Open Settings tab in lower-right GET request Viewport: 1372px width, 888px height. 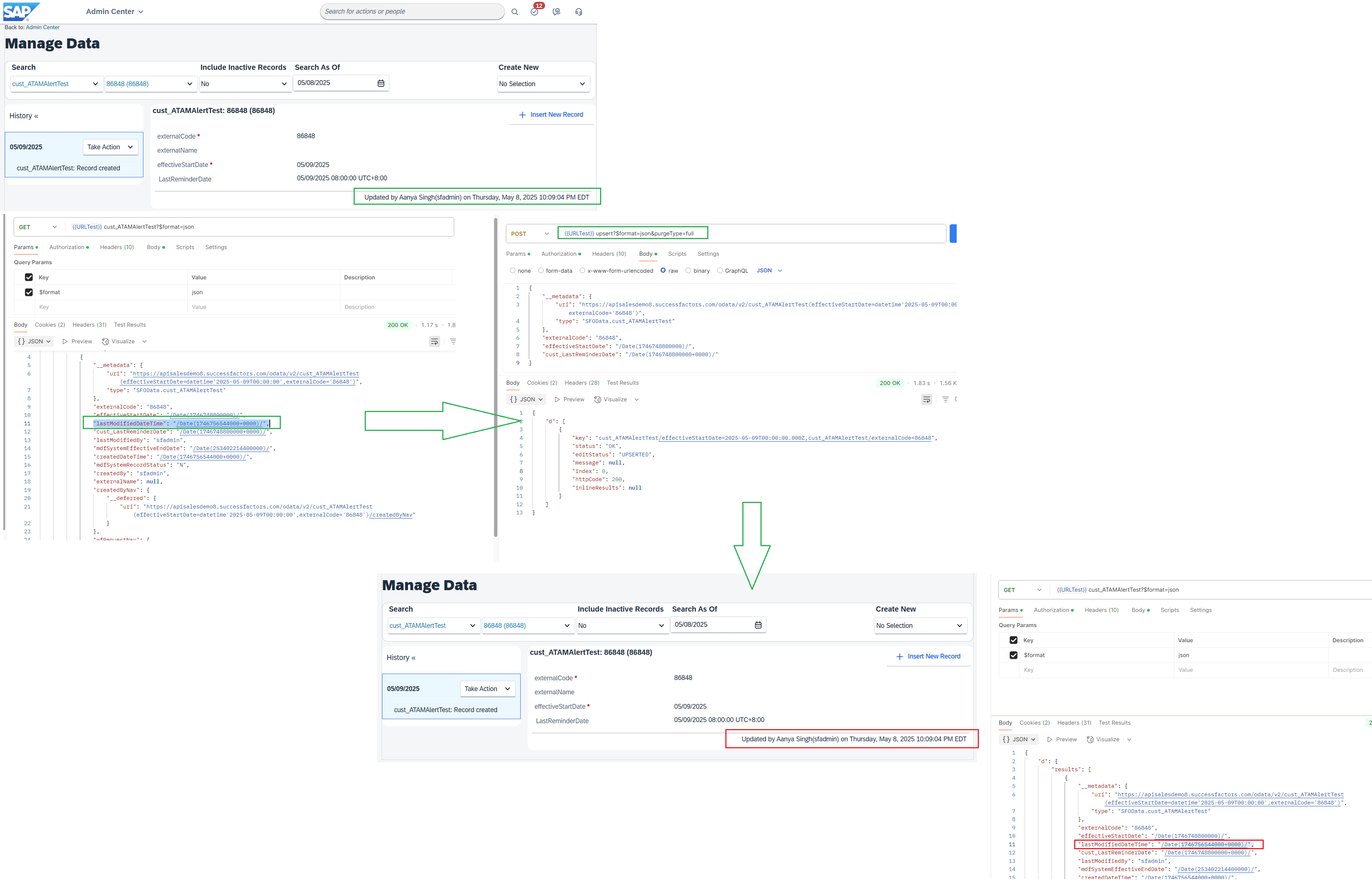(1200, 610)
